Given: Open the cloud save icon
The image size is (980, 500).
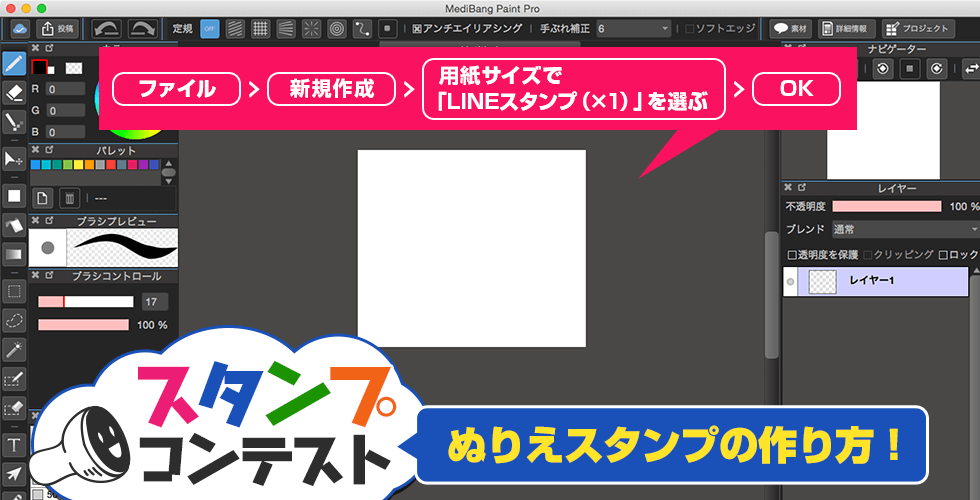Looking at the screenshot, I should 21,29.
